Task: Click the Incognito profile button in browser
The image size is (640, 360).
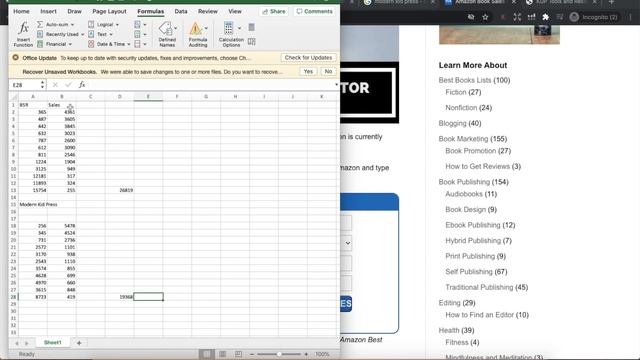Action: pyautogui.click(x=593, y=17)
